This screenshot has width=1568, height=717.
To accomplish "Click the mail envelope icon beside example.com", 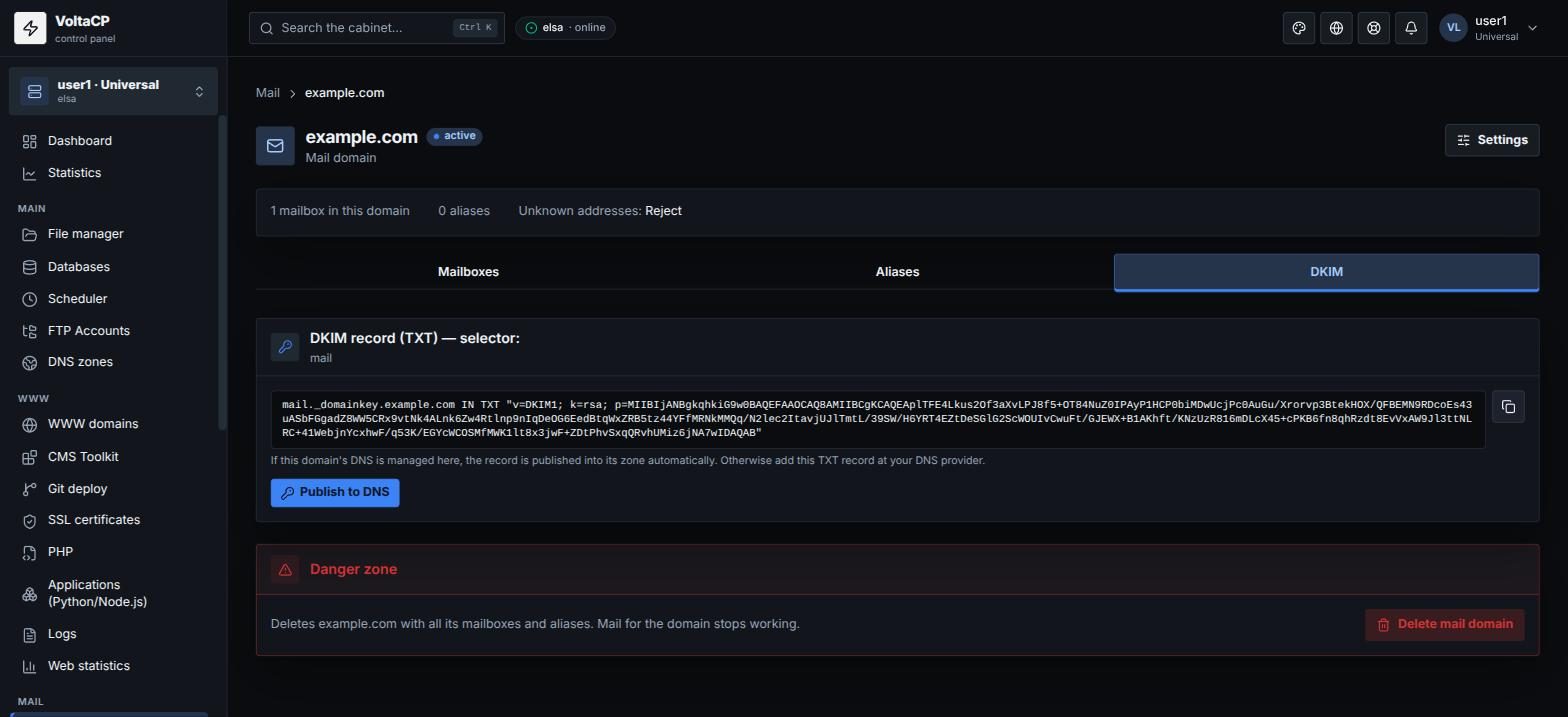I will click(275, 146).
